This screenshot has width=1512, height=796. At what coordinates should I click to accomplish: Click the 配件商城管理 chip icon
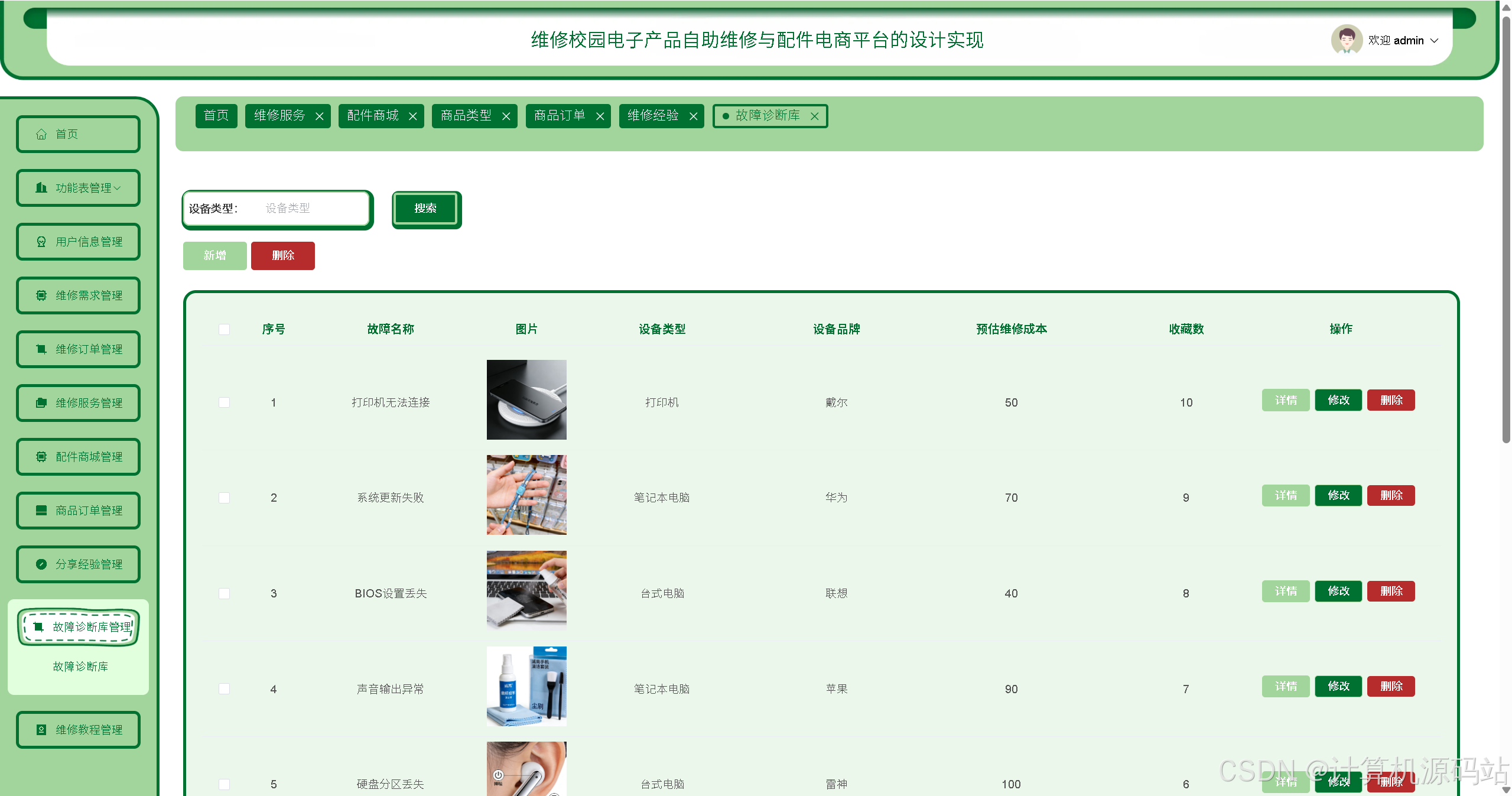coord(41,457)
